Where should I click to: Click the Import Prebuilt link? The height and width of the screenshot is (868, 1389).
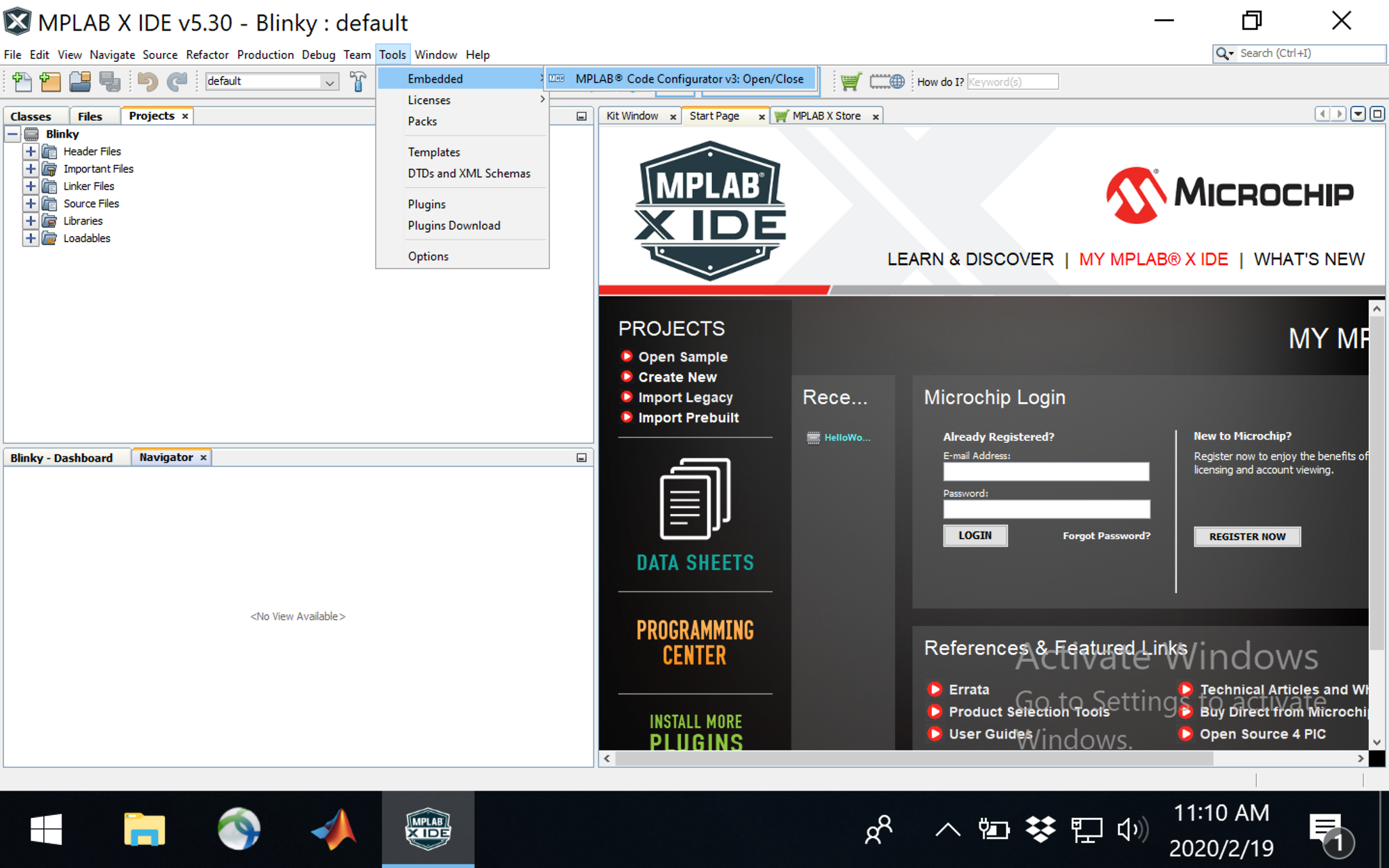(688, 418)
